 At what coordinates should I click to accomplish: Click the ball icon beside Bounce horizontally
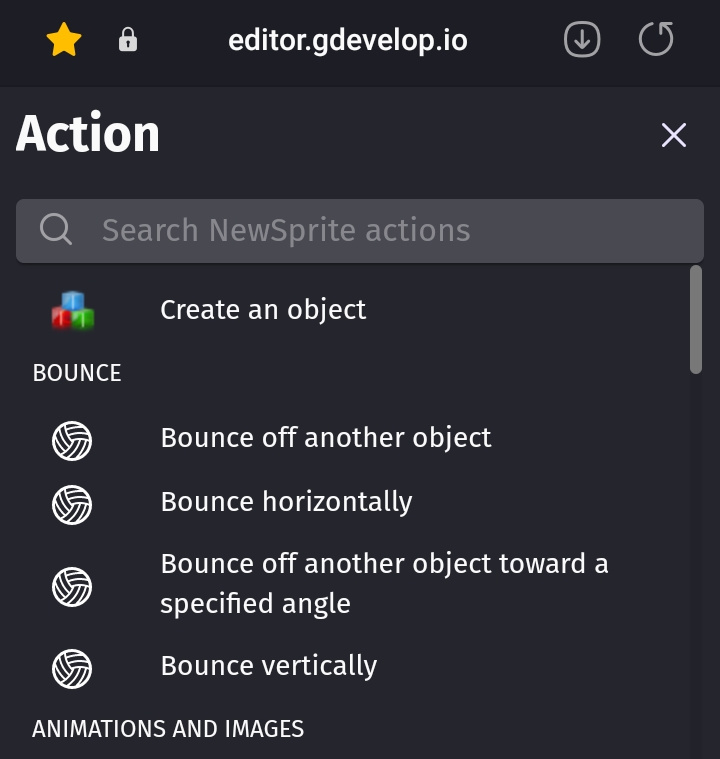(x=72, y=504)
